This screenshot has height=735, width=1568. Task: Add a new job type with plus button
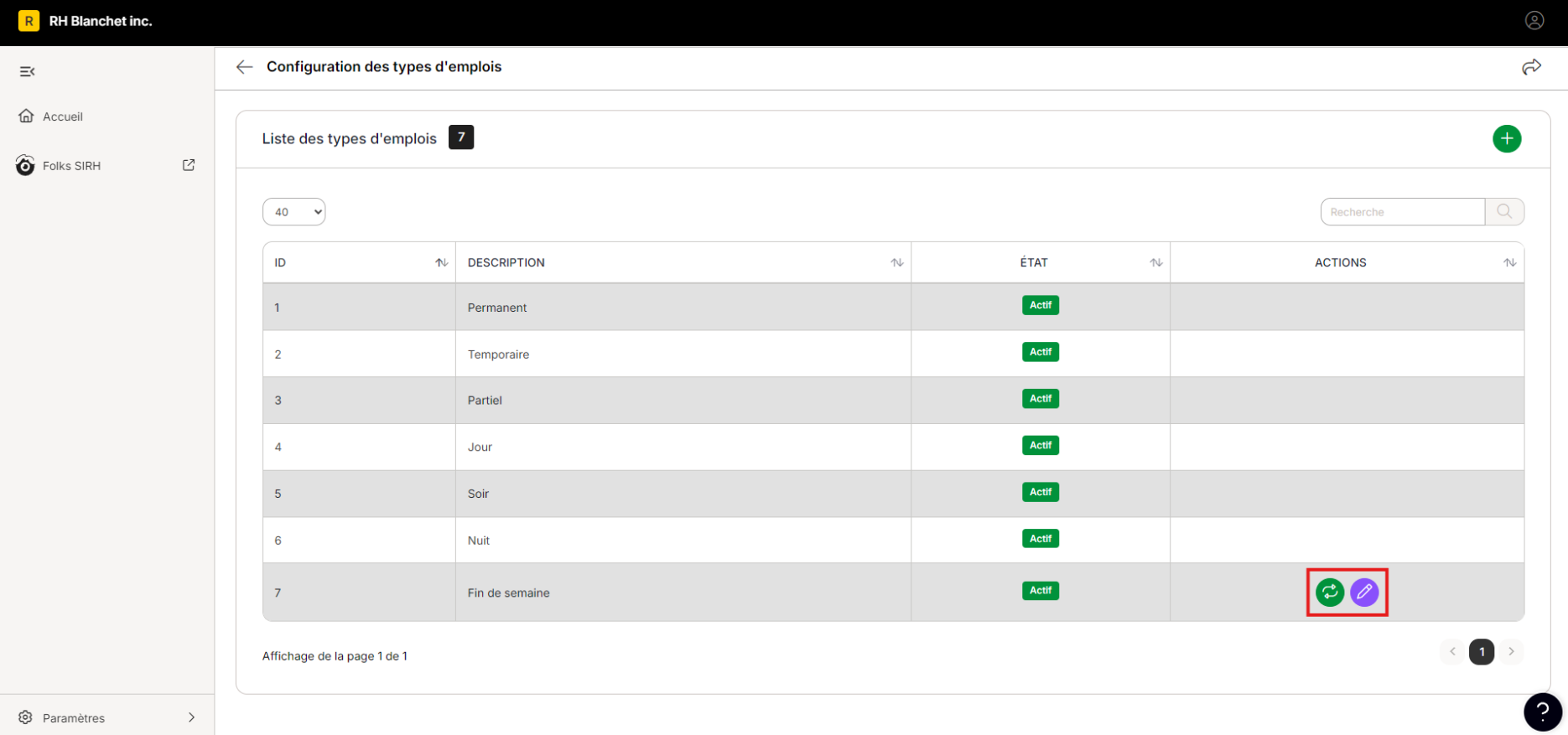[x=1506, y=138]
